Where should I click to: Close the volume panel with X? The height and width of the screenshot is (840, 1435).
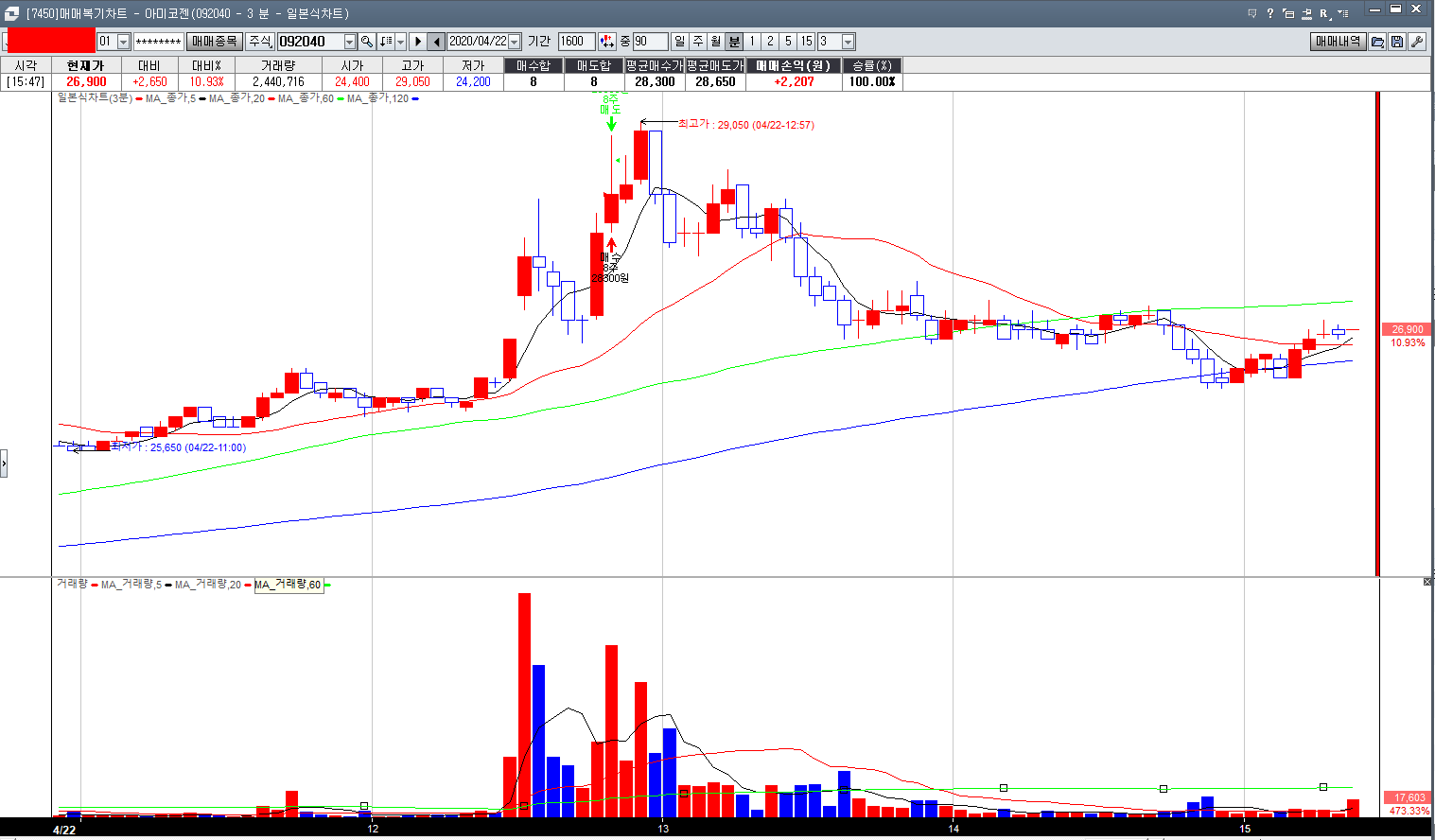point(1427,582)
